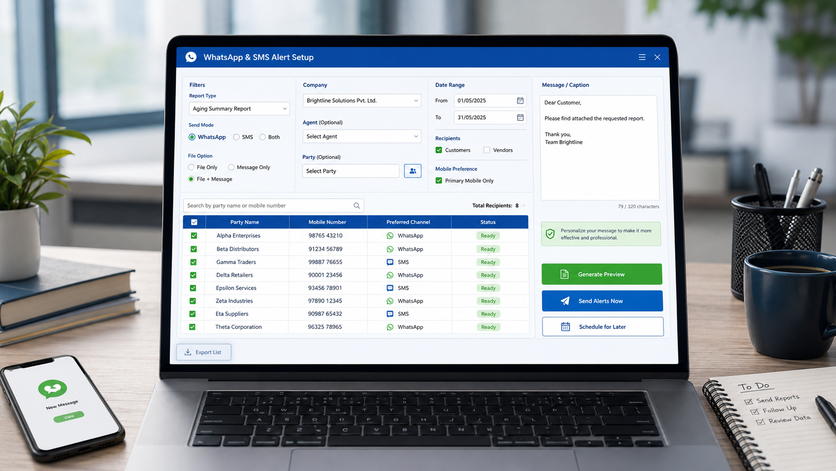Click the Select Party input field
Viewport: 836px width, 471px height.
351,171
